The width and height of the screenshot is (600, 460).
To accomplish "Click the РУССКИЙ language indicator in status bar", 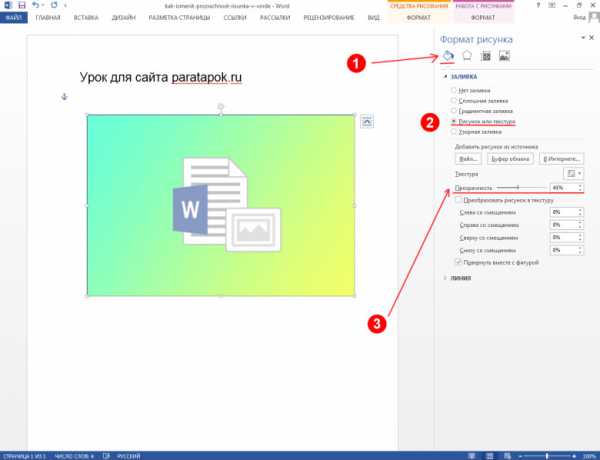I will (x=129, y=456).
